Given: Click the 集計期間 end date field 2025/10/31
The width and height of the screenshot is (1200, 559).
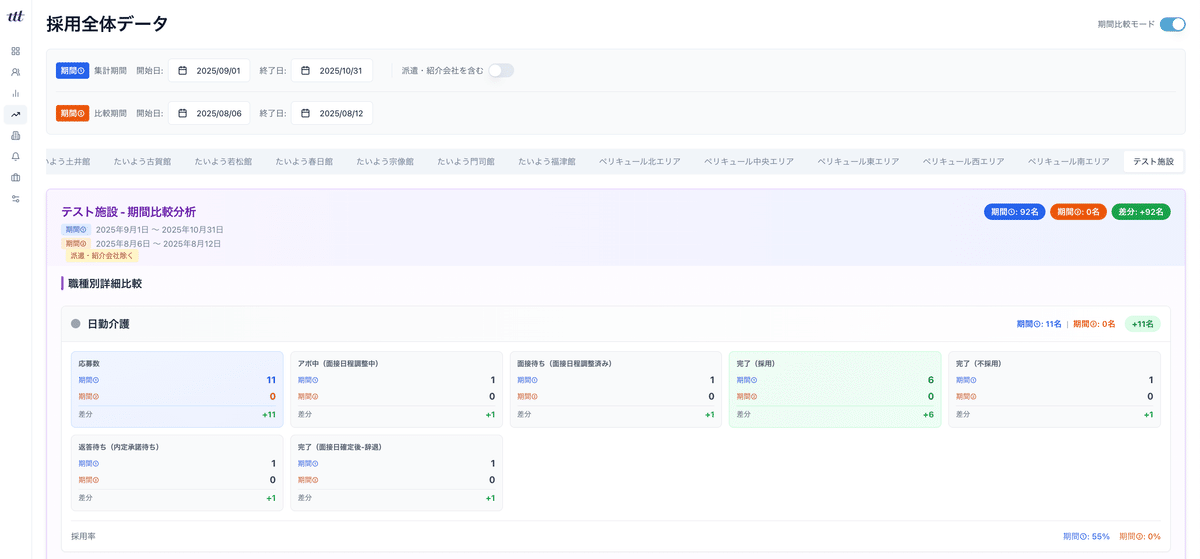Looking at the screenshot, I should click(x=332, y=71).
